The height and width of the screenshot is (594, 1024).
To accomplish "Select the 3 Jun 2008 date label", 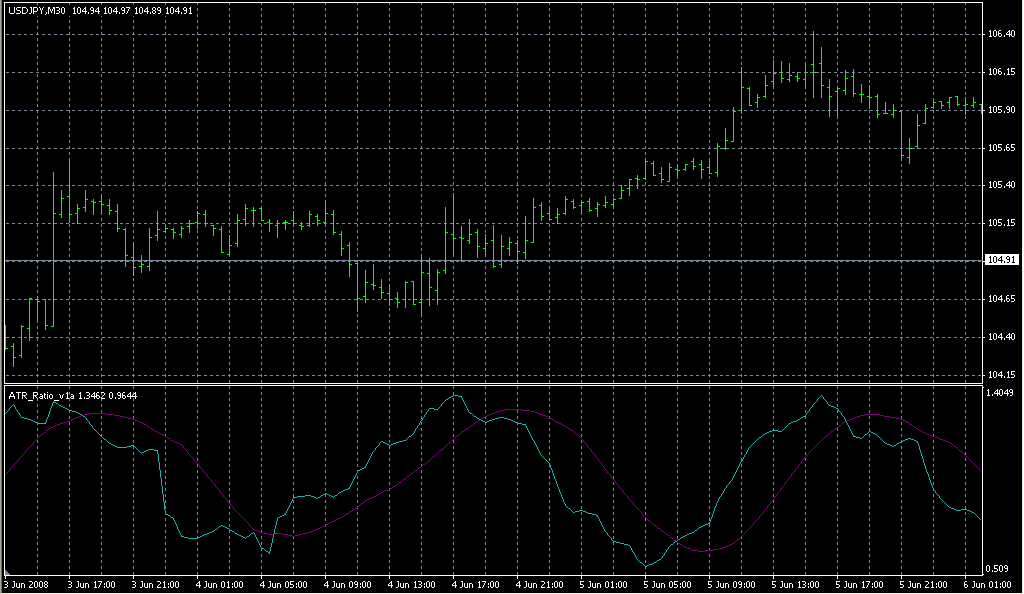I will point(27,584).
